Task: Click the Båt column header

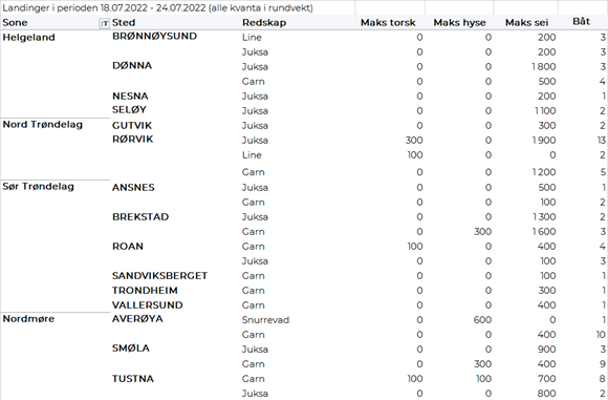Action: pyautogui.click(x=580, y=21)
